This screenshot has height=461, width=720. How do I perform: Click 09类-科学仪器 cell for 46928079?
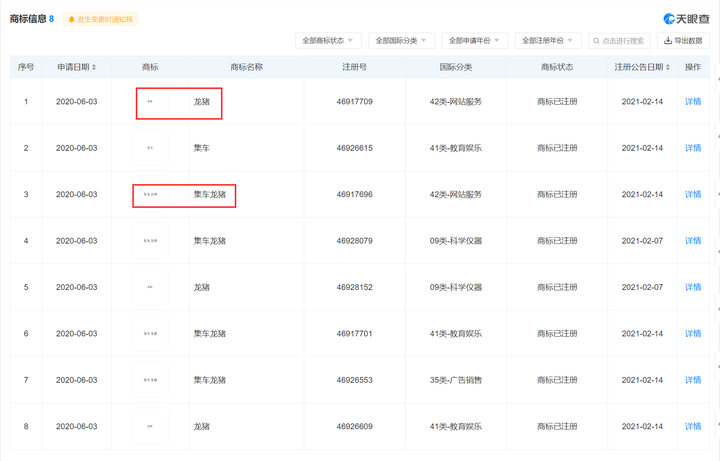tap(456, 241)
